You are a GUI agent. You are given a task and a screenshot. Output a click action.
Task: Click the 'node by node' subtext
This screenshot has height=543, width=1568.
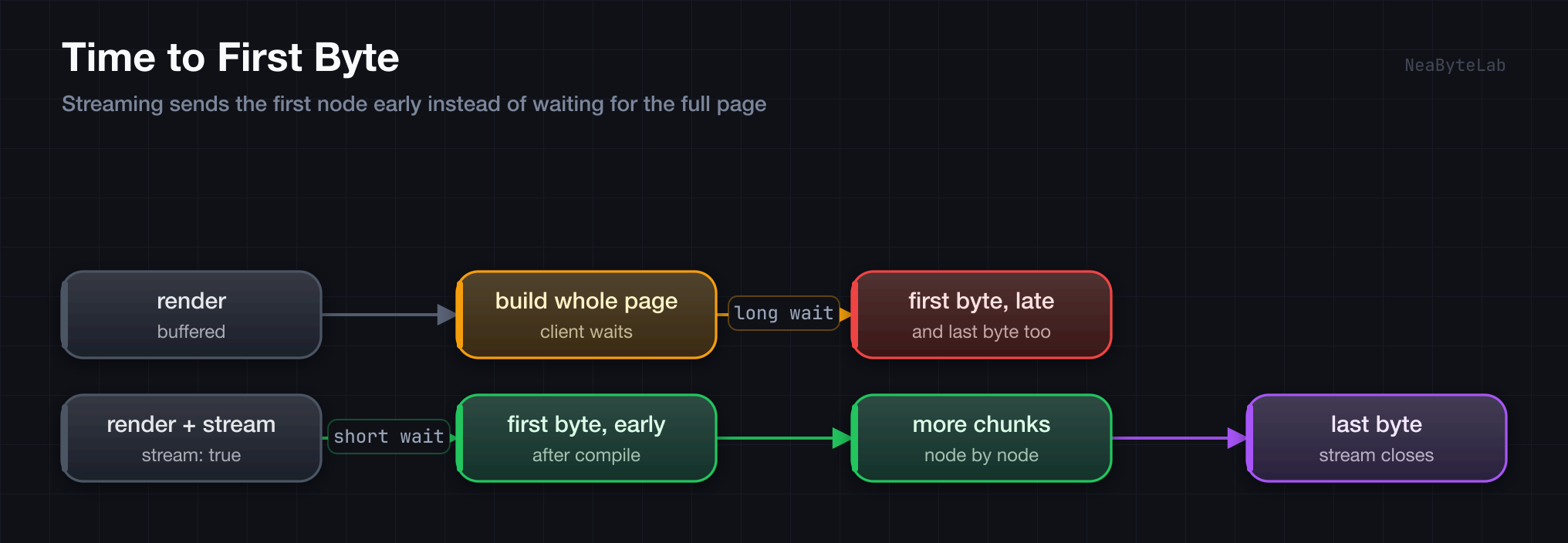coord(982,455)
